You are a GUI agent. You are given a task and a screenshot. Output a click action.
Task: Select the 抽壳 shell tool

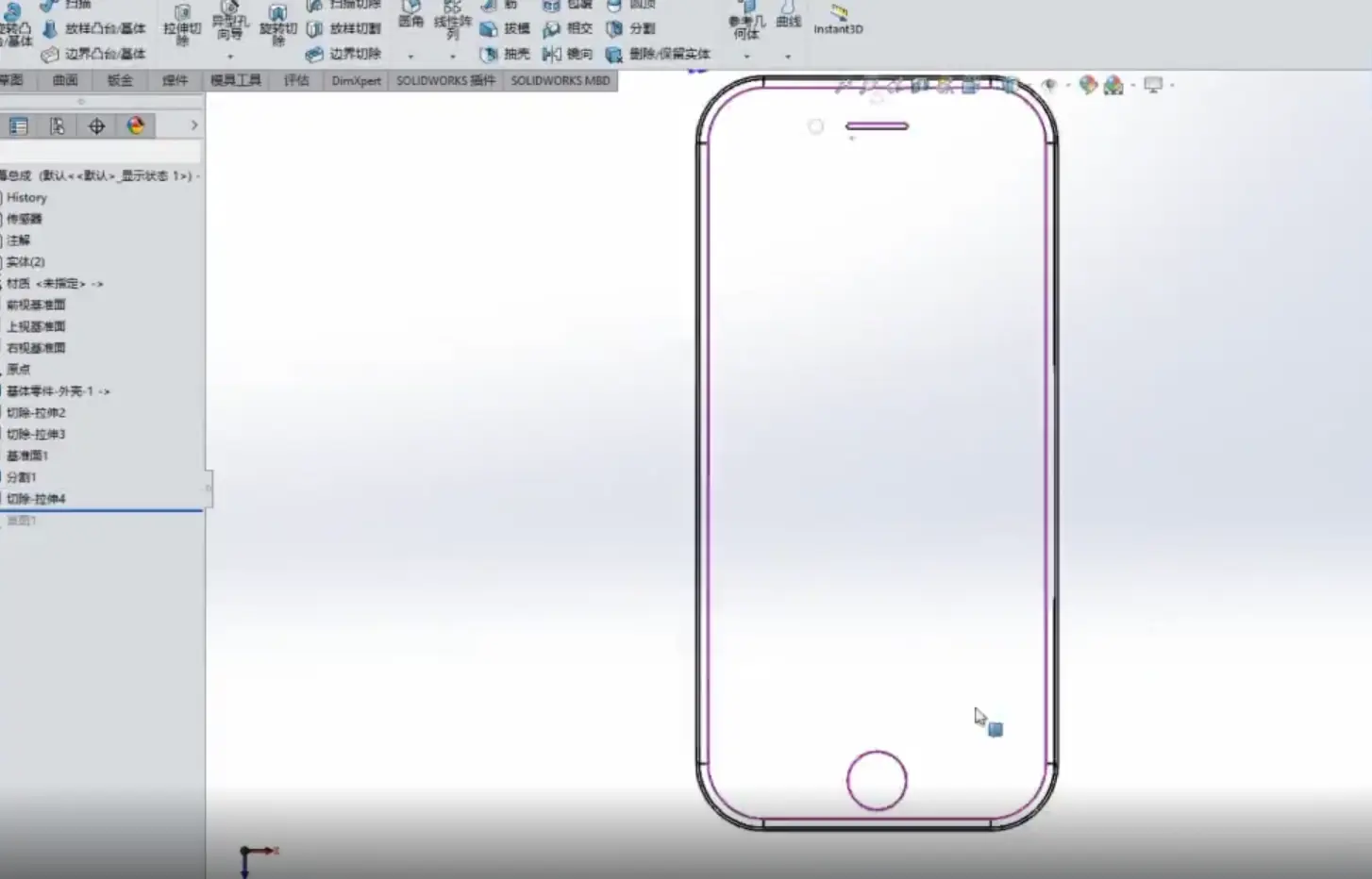(x=506, y=55)
